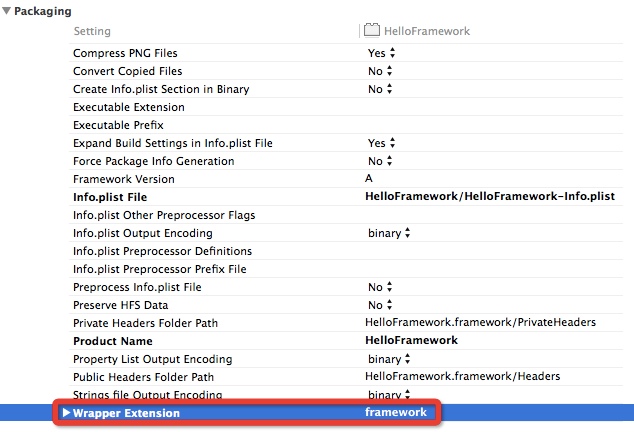Open Info.plist Output Encoding binary popup
The image size is (634, 432).
click(389, 233)
